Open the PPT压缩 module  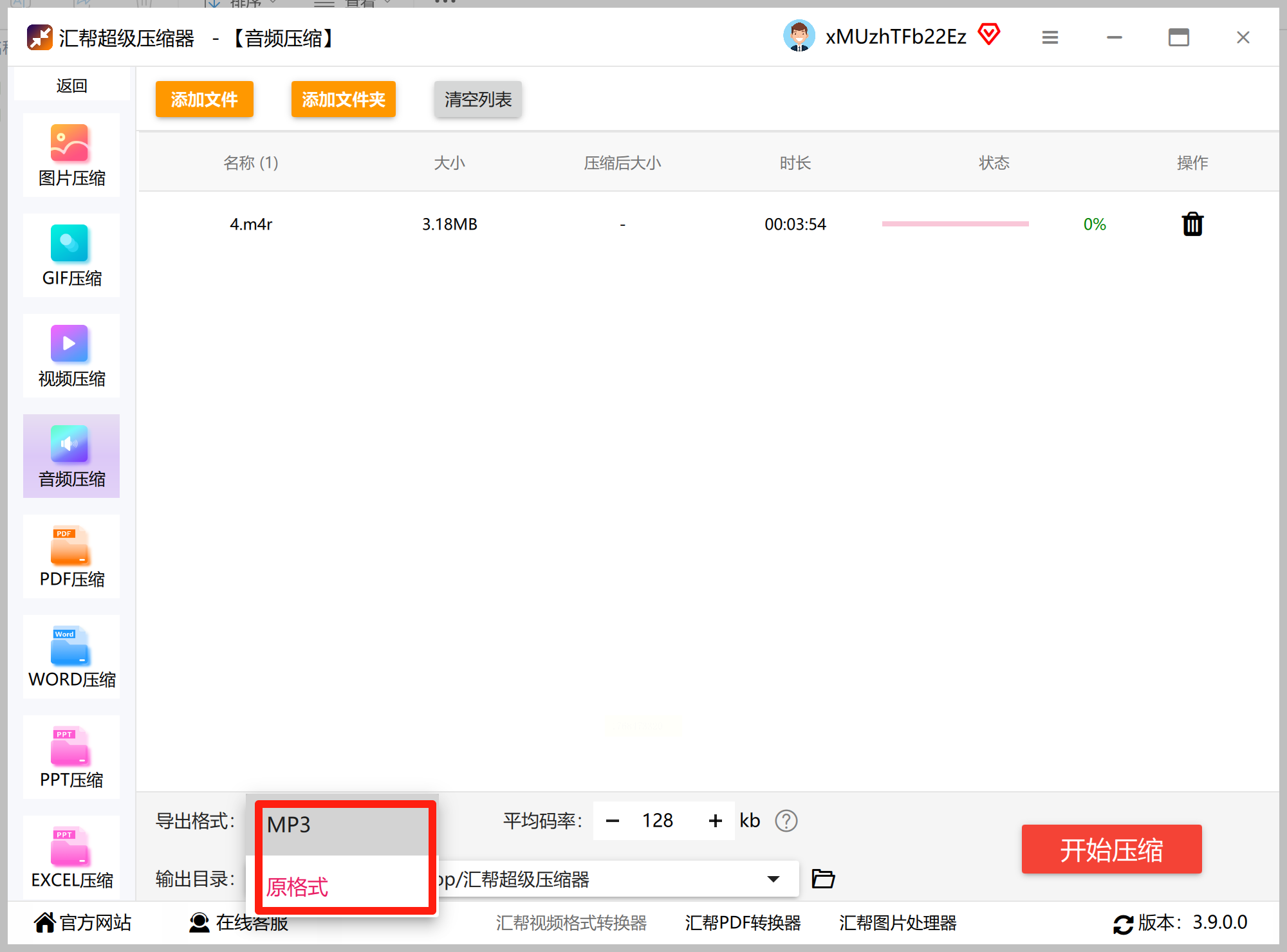point(71,757)
